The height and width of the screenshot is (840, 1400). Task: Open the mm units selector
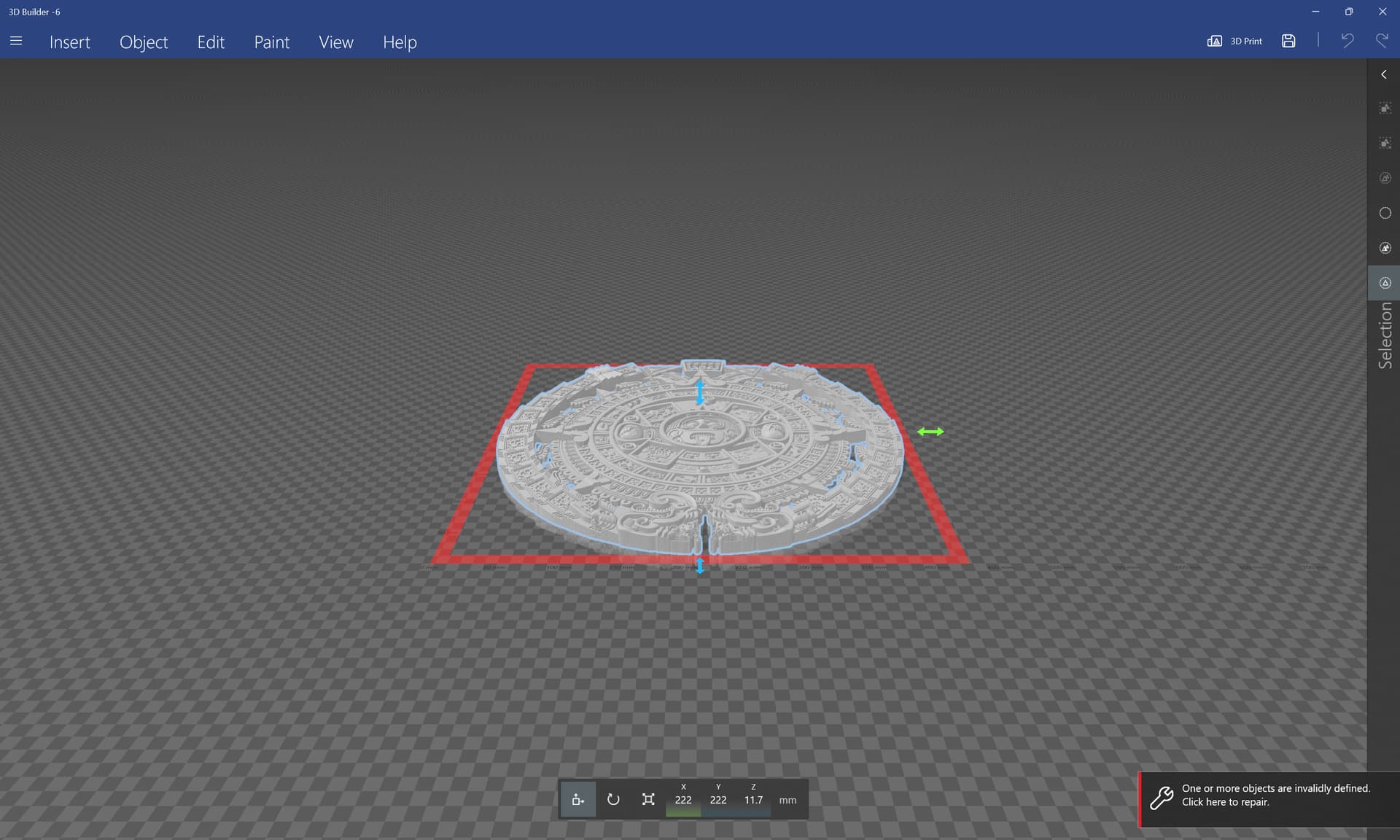click(787, 800)
